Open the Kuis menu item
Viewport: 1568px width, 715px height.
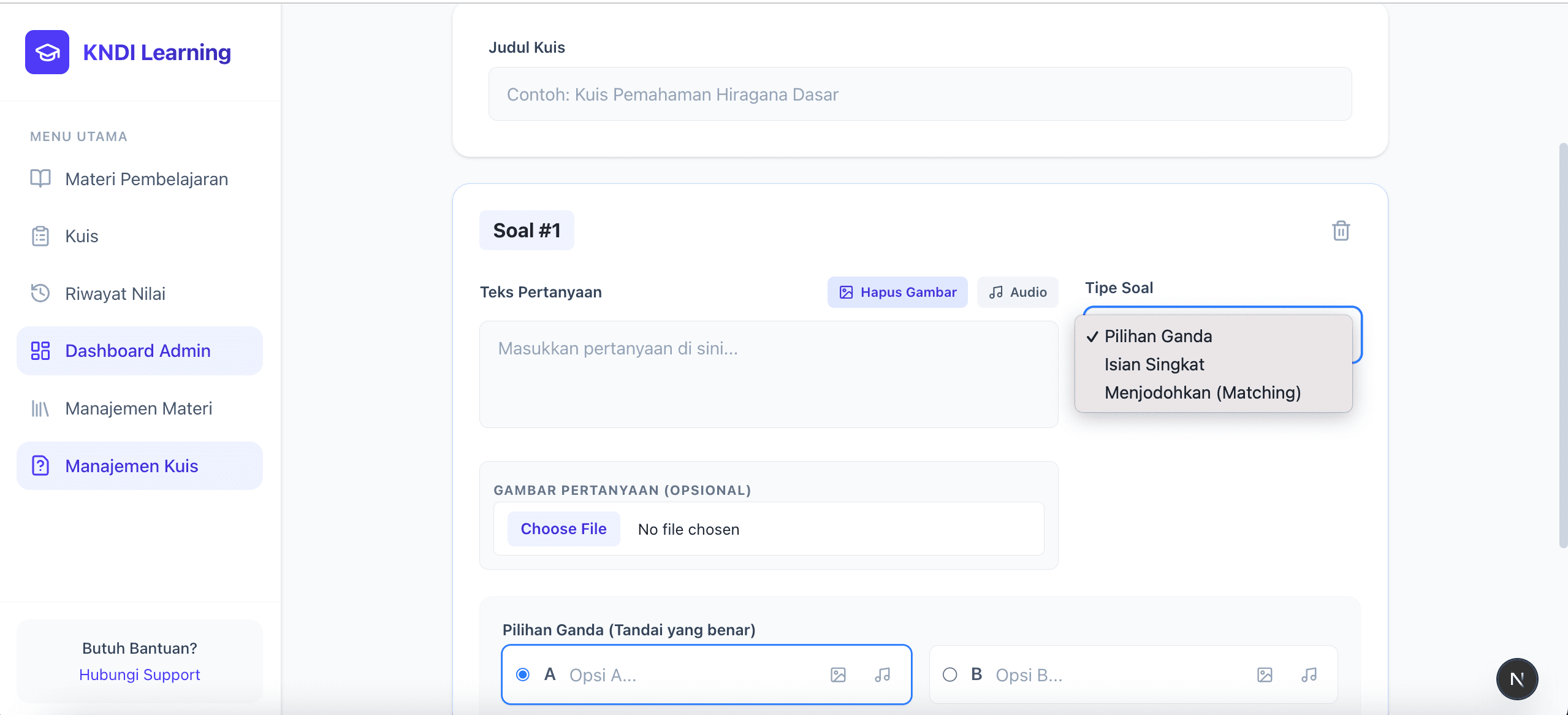tap(140, 236)
